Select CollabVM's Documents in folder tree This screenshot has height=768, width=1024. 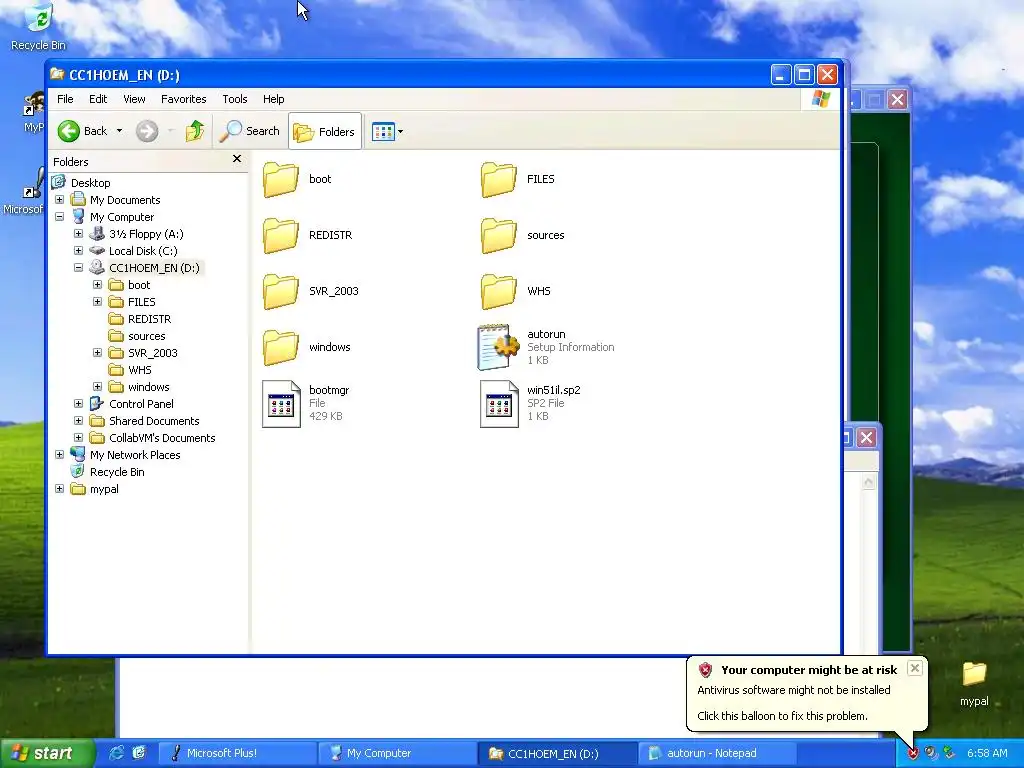pyautogui.click(x=162, y=438)
